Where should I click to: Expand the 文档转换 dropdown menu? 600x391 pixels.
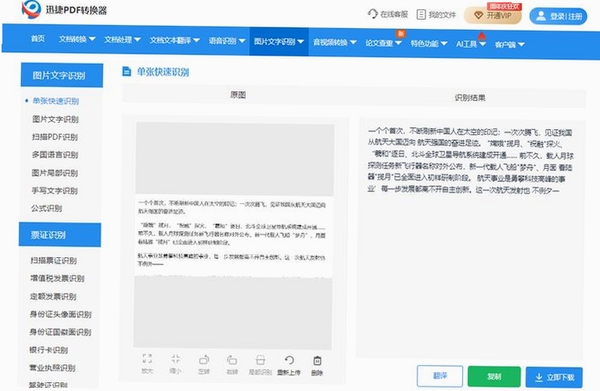coord(77,39)
